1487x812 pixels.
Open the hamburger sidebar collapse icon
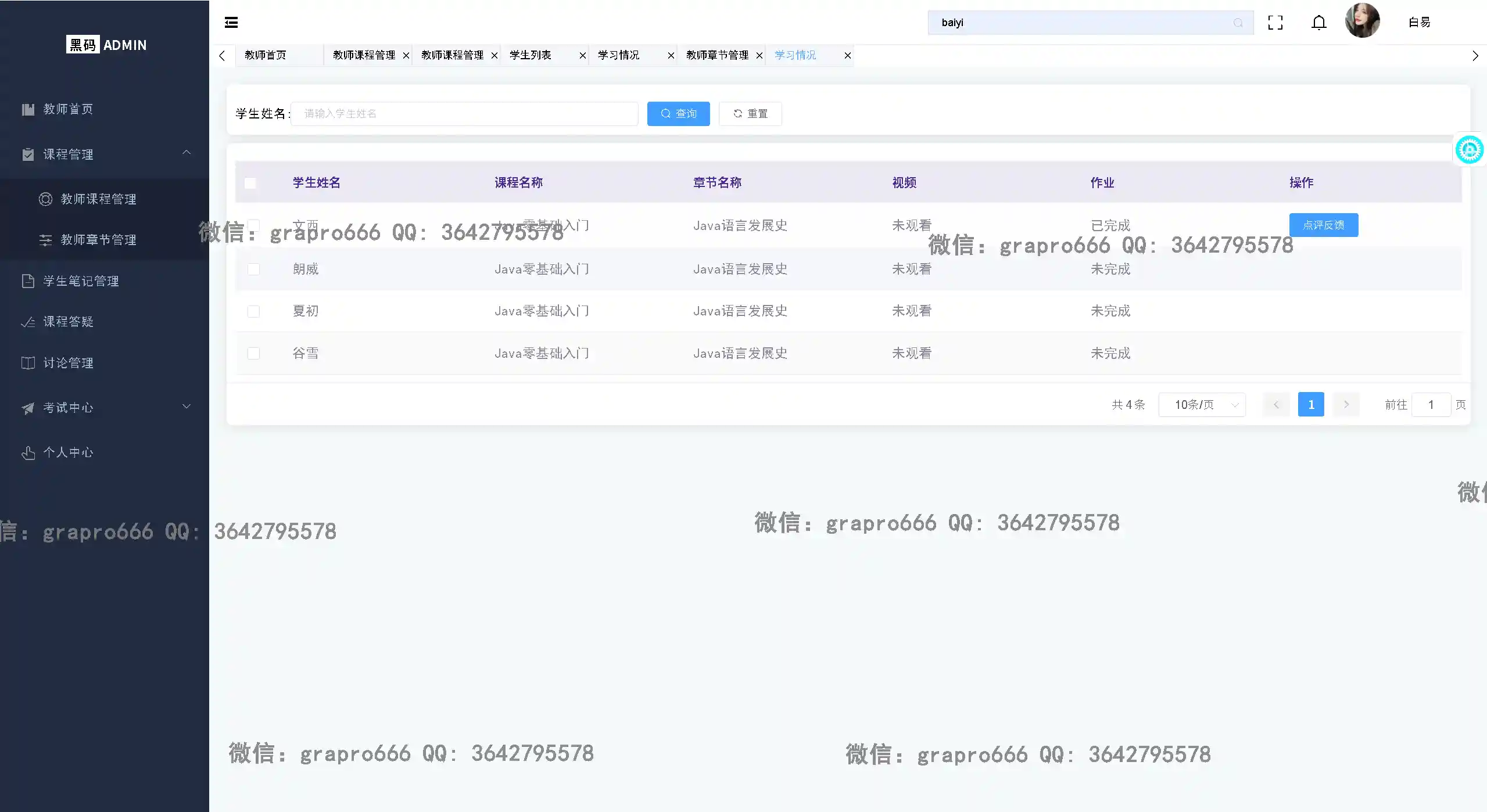[231, 22]
